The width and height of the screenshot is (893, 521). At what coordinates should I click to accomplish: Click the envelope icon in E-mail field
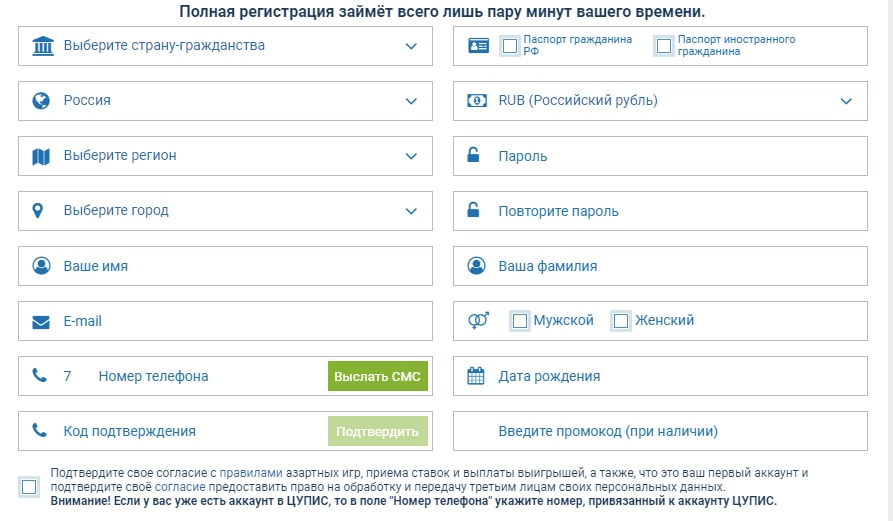point(41,322)
